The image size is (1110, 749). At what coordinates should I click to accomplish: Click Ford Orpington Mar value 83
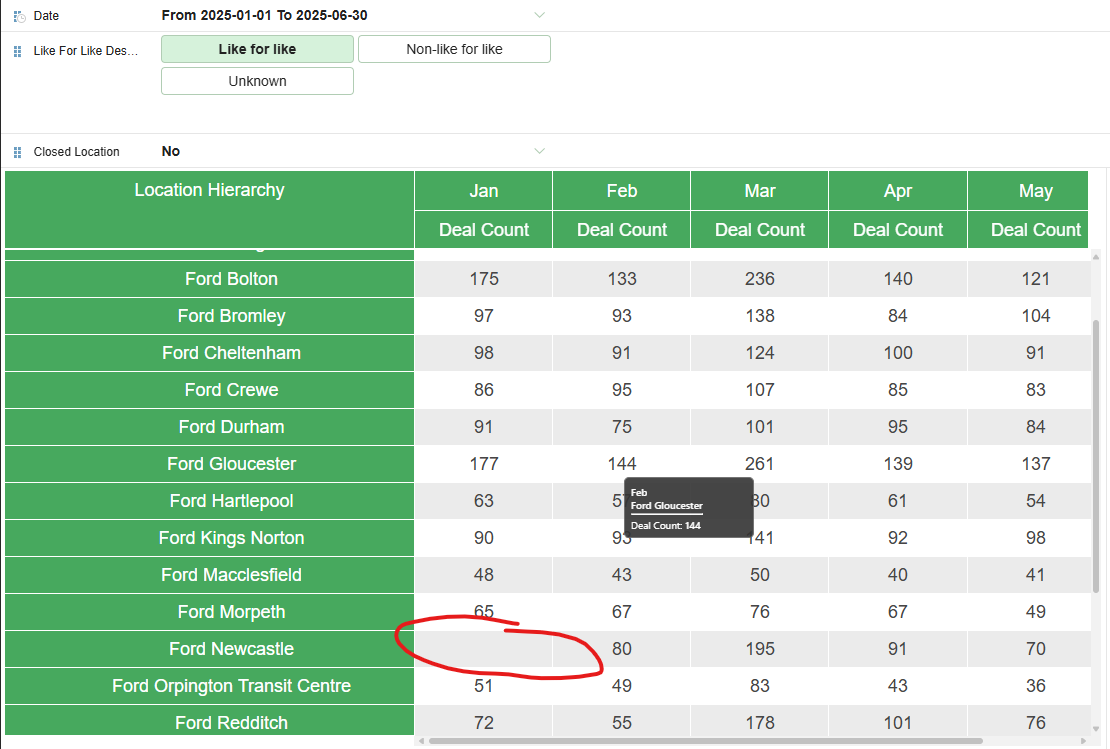[x=760, y=686]
